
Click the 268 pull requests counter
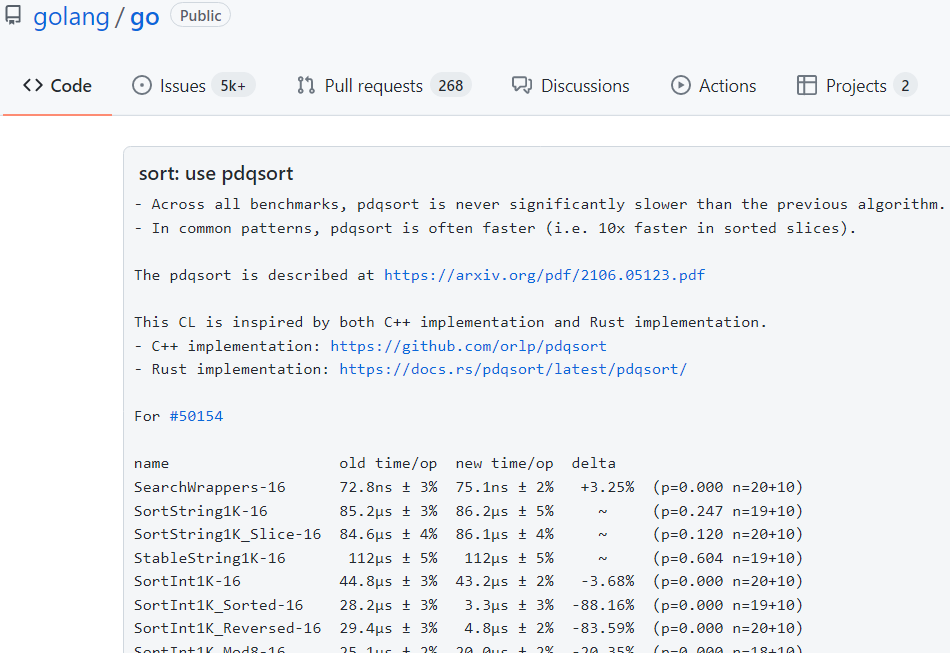point(451,86)
